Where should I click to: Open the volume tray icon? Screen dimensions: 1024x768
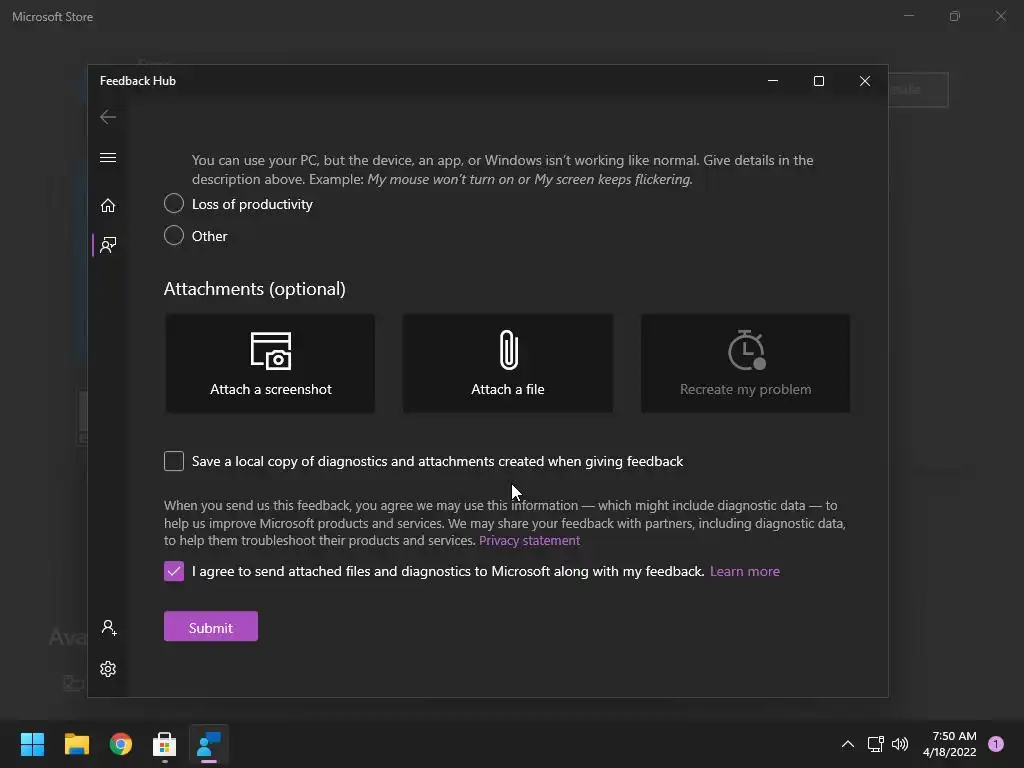[x=900, y=744]
